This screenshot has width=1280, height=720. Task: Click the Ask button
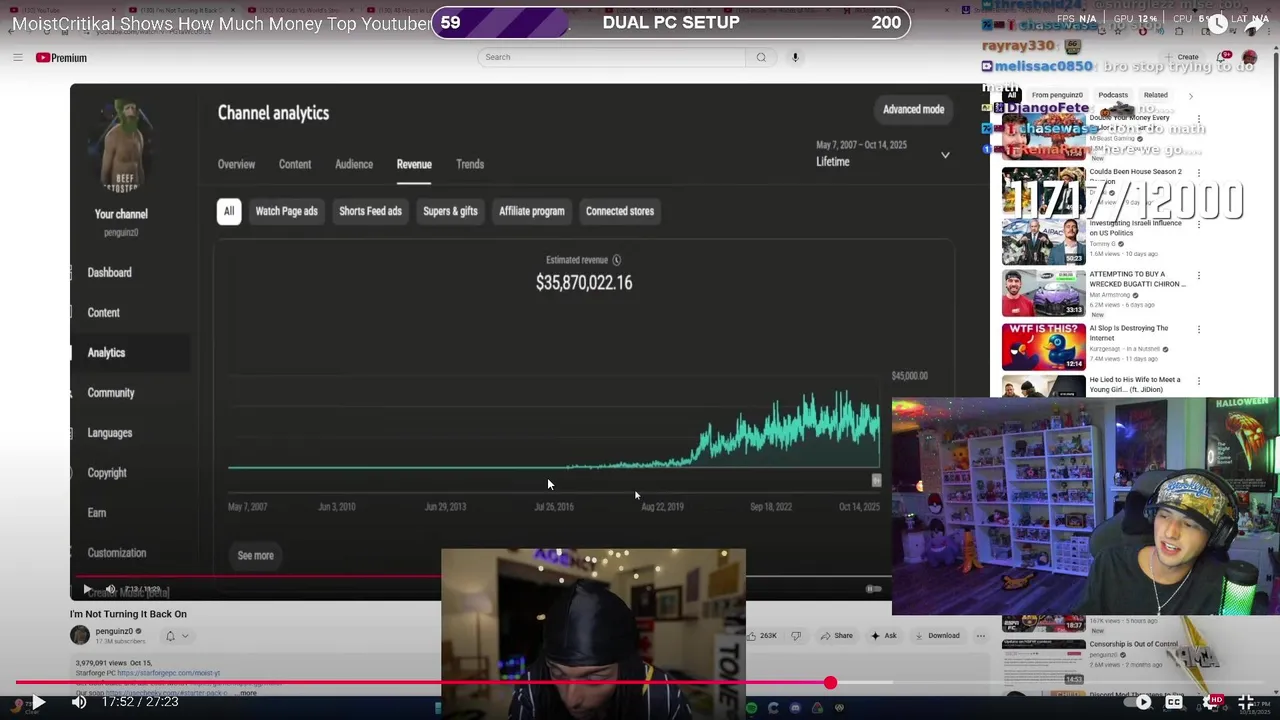point(883,636)
